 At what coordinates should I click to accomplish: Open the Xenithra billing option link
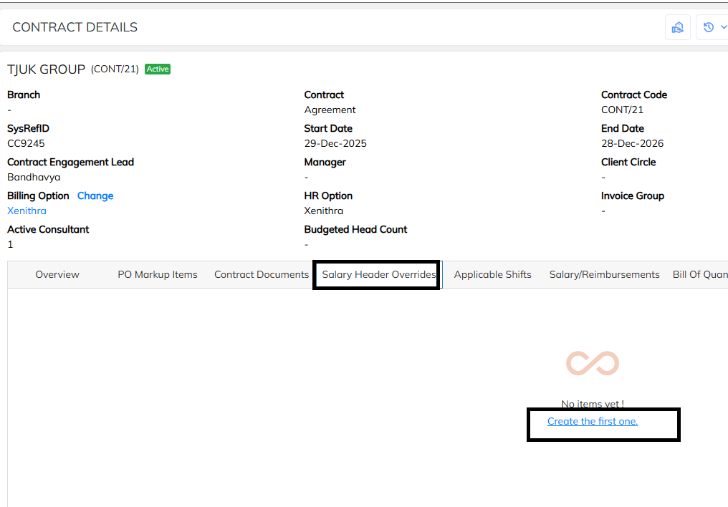[x=27, y=211]
